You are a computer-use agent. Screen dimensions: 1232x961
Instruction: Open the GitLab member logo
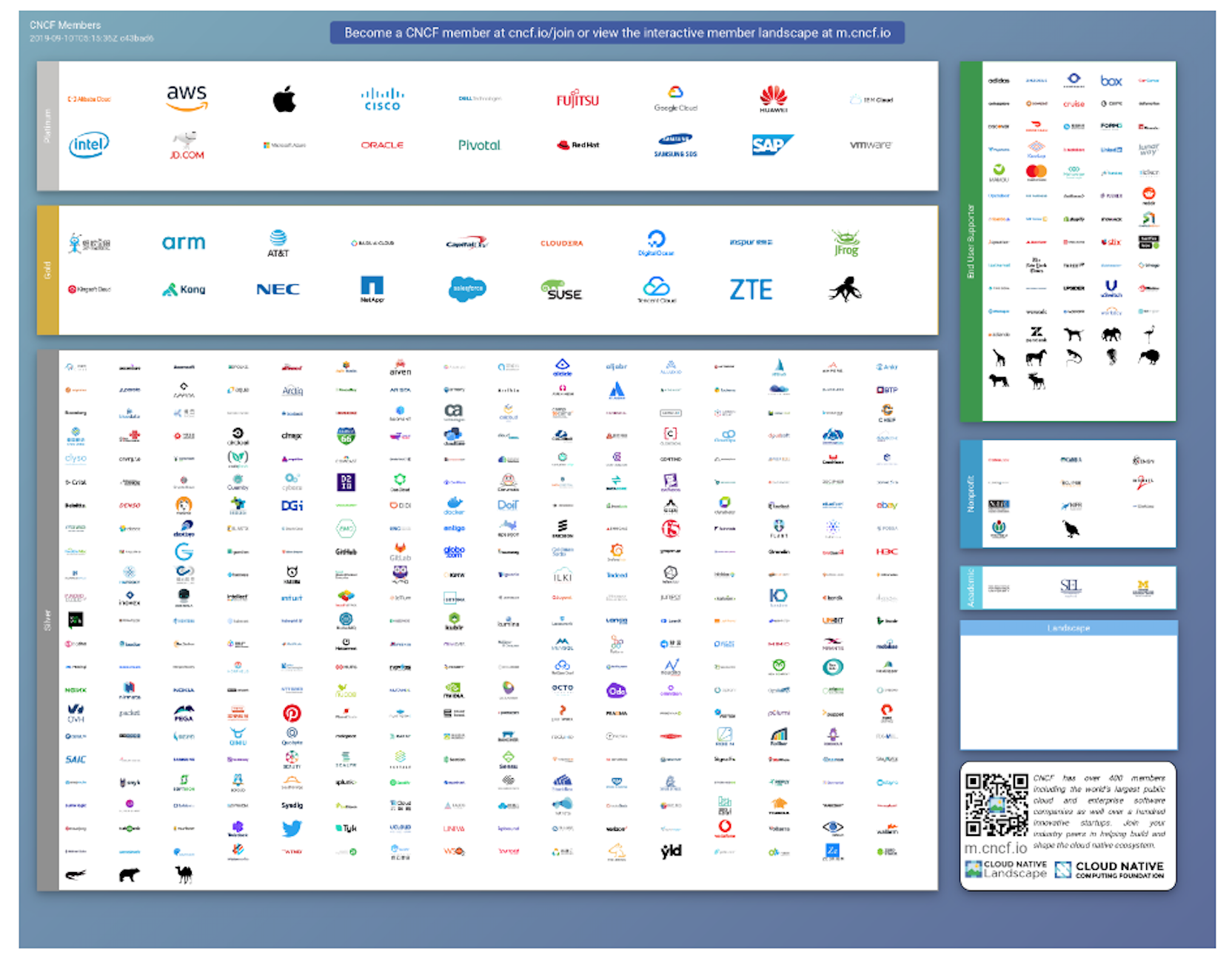coord(400,552)
